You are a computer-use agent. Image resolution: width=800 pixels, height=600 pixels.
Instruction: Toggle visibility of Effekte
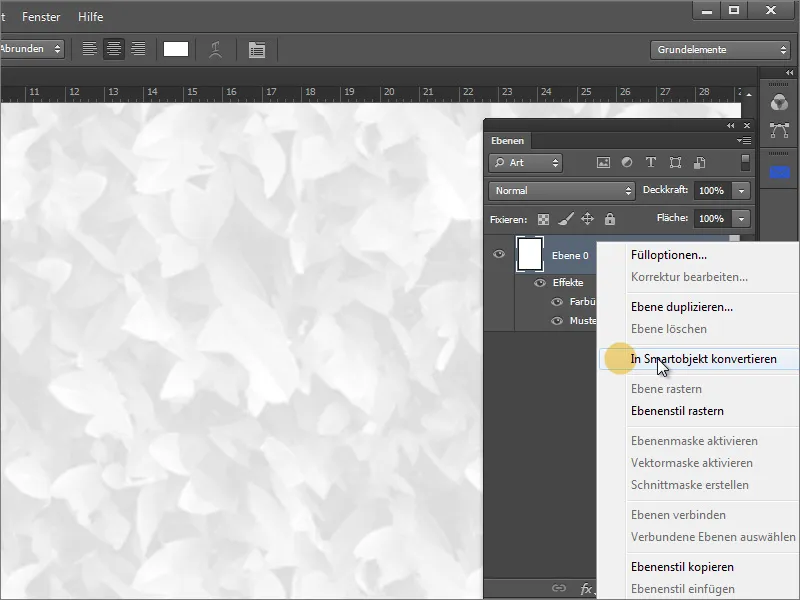(x=540, y=283)
